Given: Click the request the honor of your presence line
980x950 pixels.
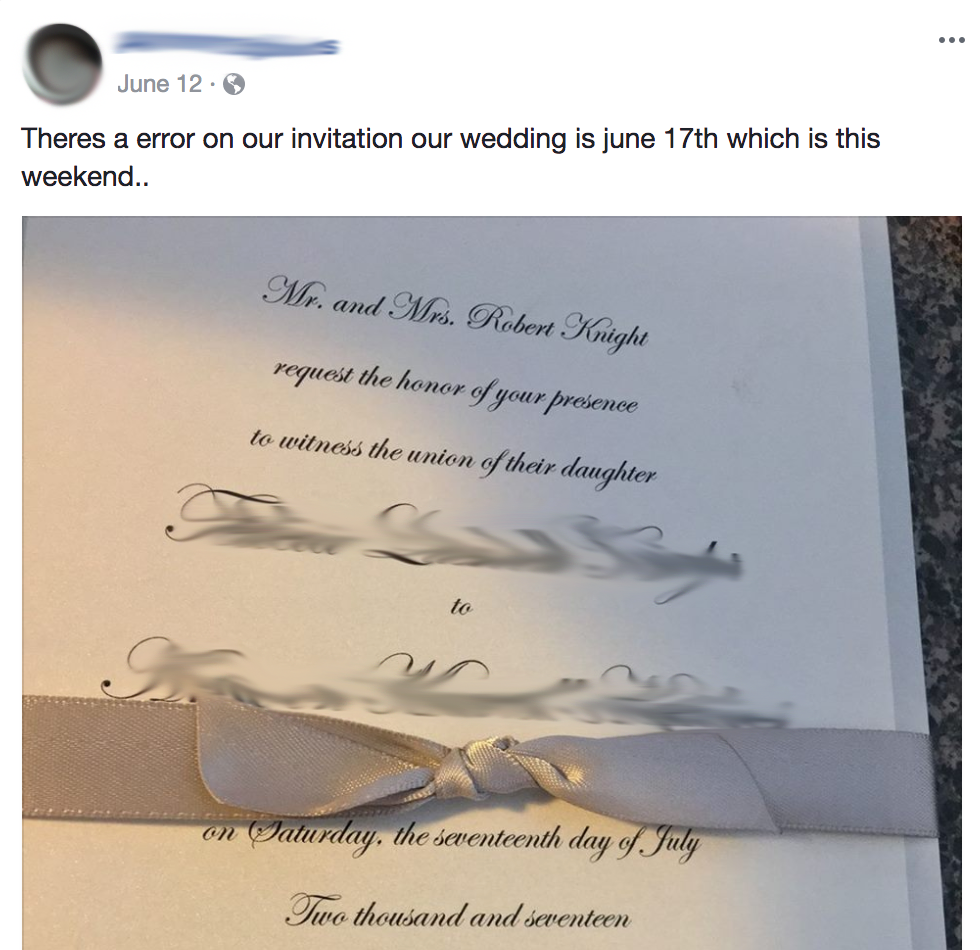Looking at the screenshot, I should pos(456,388).
